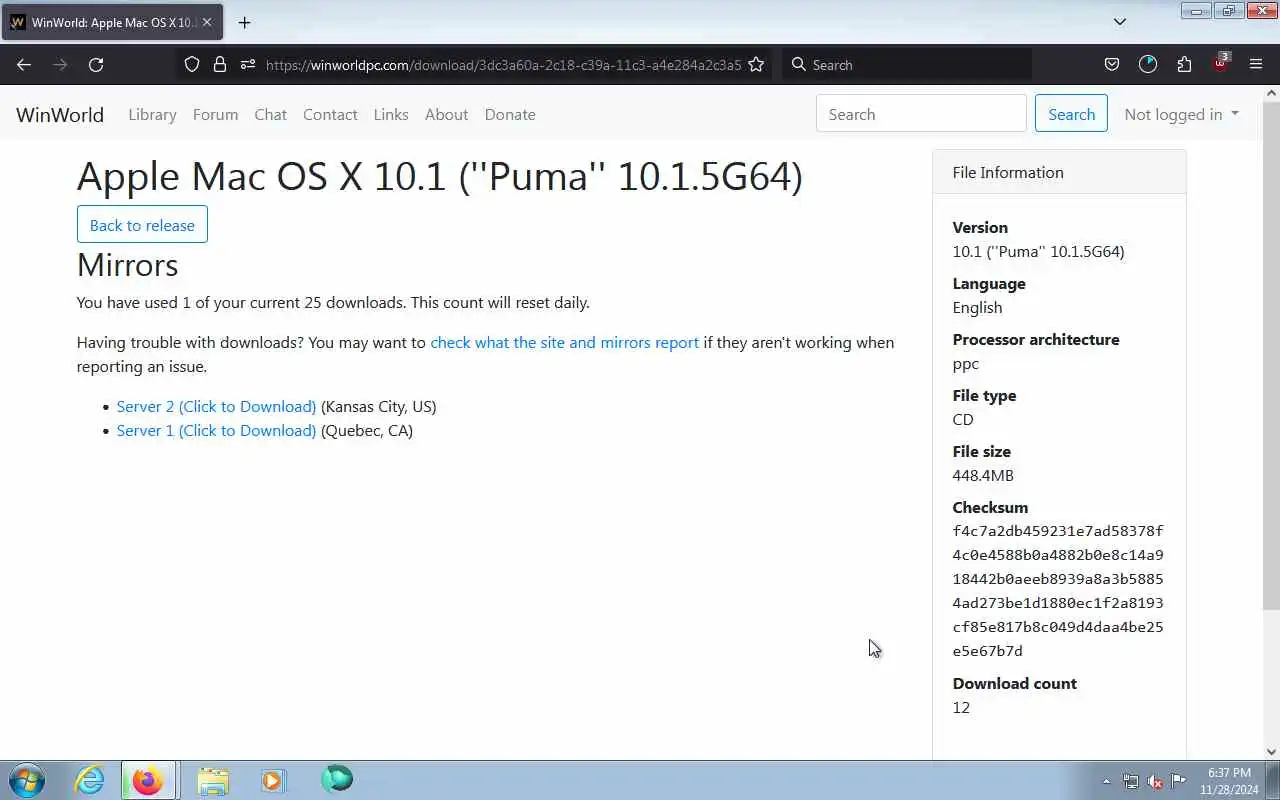The height and width of the screenshot is (800, 1280).
Task: Reload the page with the refresh icon
Action: pos(96,64)
